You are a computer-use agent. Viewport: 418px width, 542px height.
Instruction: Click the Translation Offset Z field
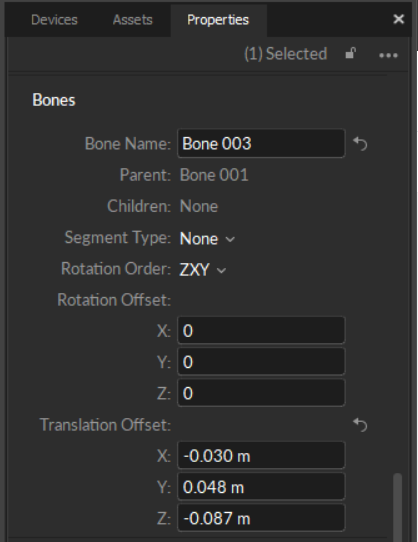tap(261, 518)
